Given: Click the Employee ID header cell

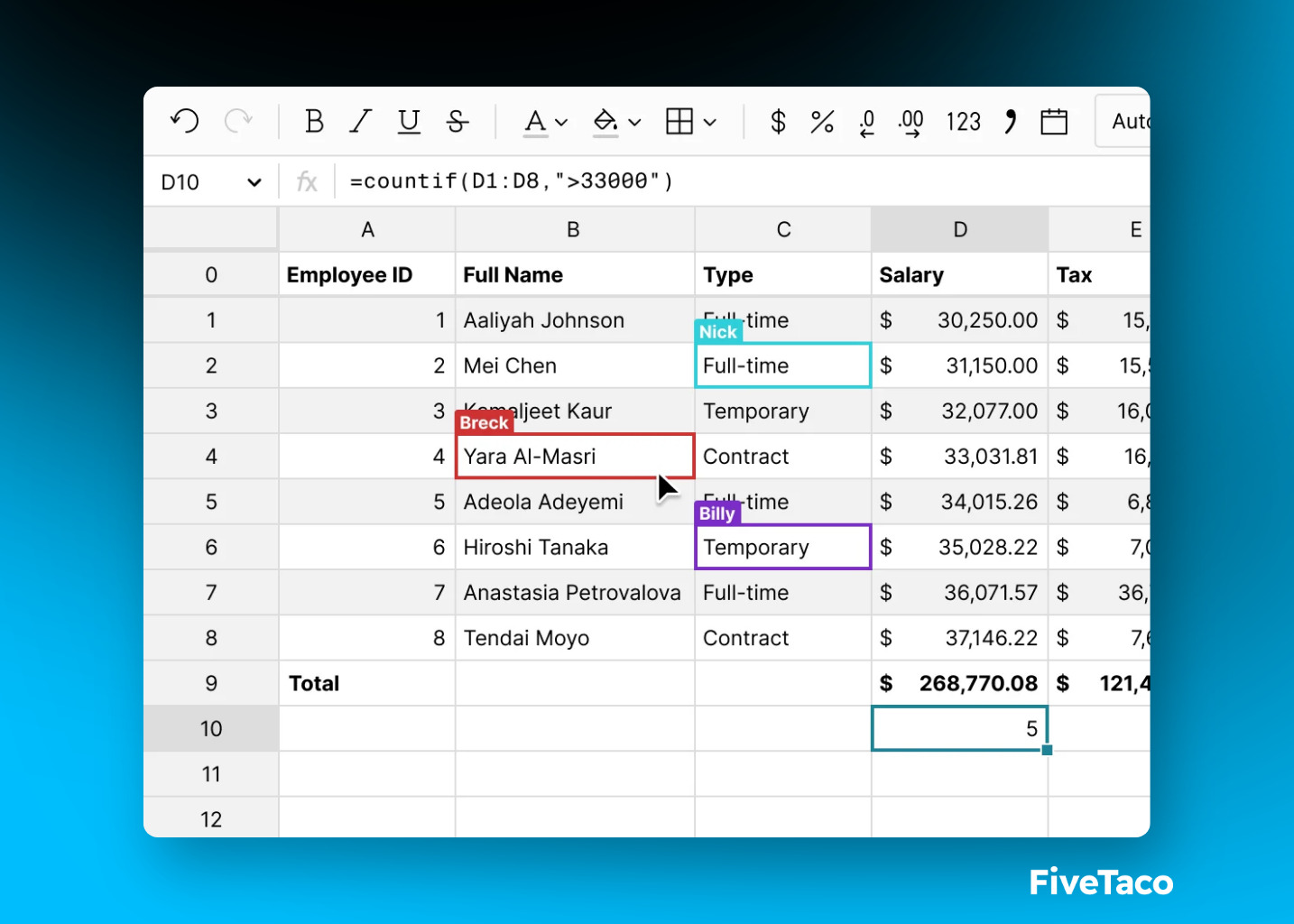Looking at the screenshot, I should [x=367, y=274].
